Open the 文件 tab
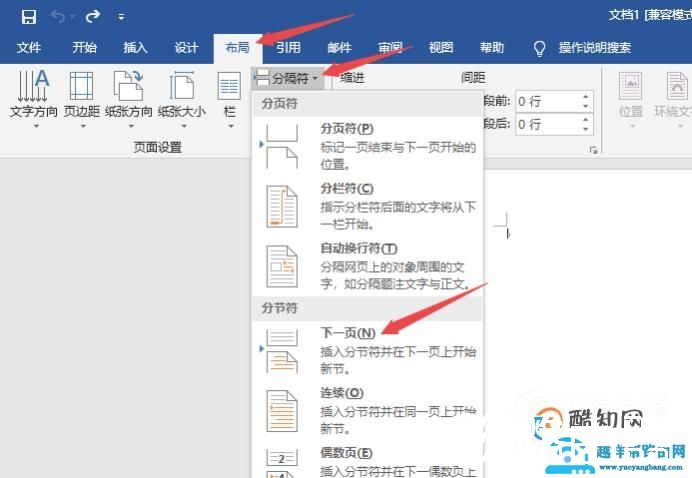The width and height of the screenshot is (692, 478). click(29, 47)
